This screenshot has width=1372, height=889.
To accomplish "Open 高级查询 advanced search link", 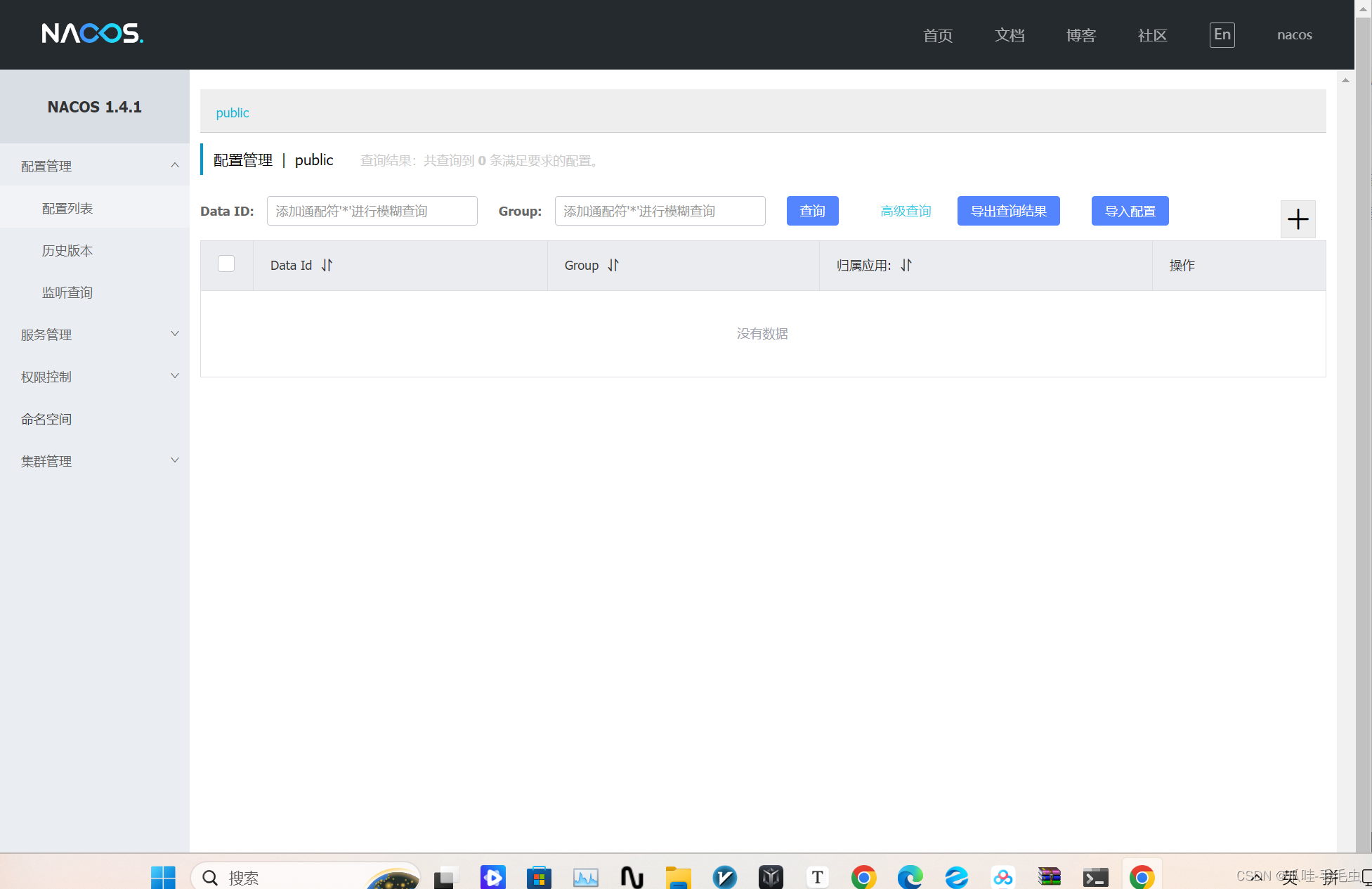I will coord(906,211).
